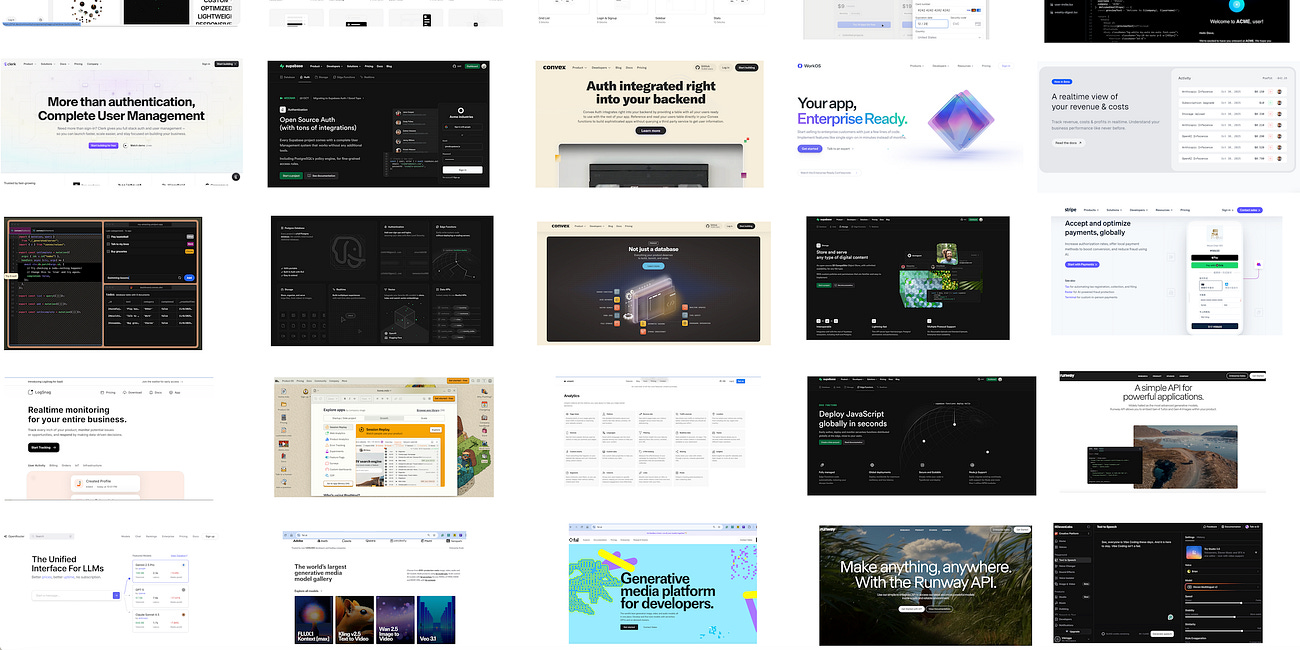The image size is (1300, 650).
Task: Open the 'Make anything, anywhere. With the Runway API' thumbnail
Action: coord(926,586)
